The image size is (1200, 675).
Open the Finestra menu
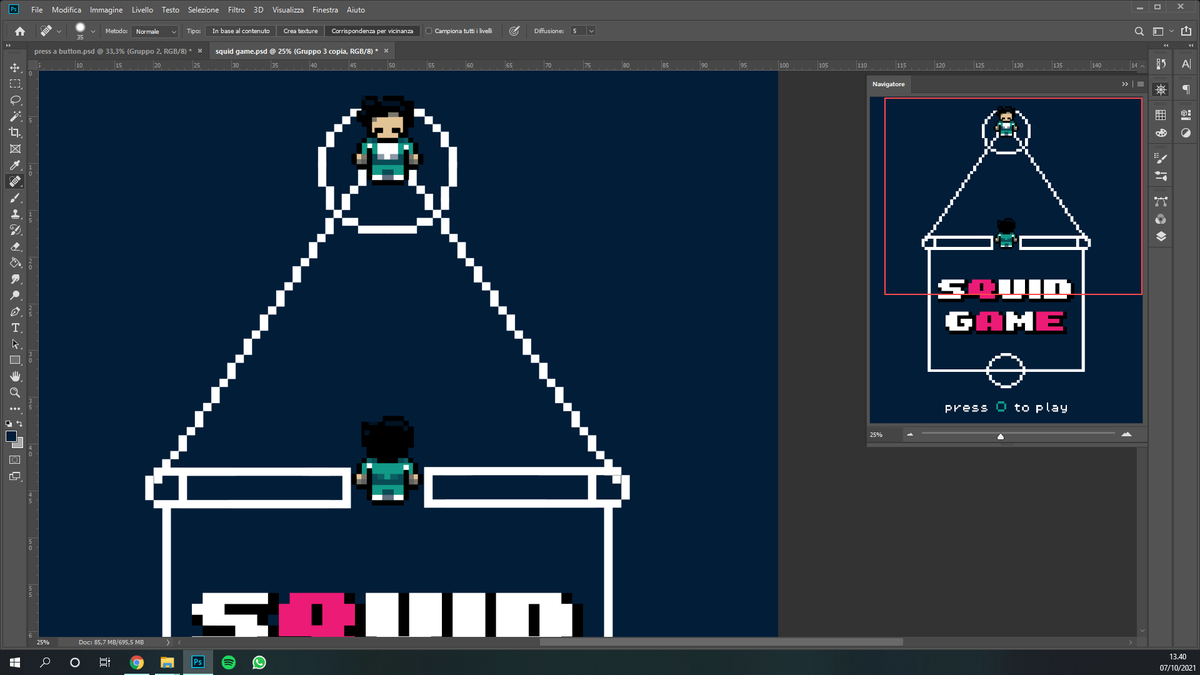click(x=325, y=9)
